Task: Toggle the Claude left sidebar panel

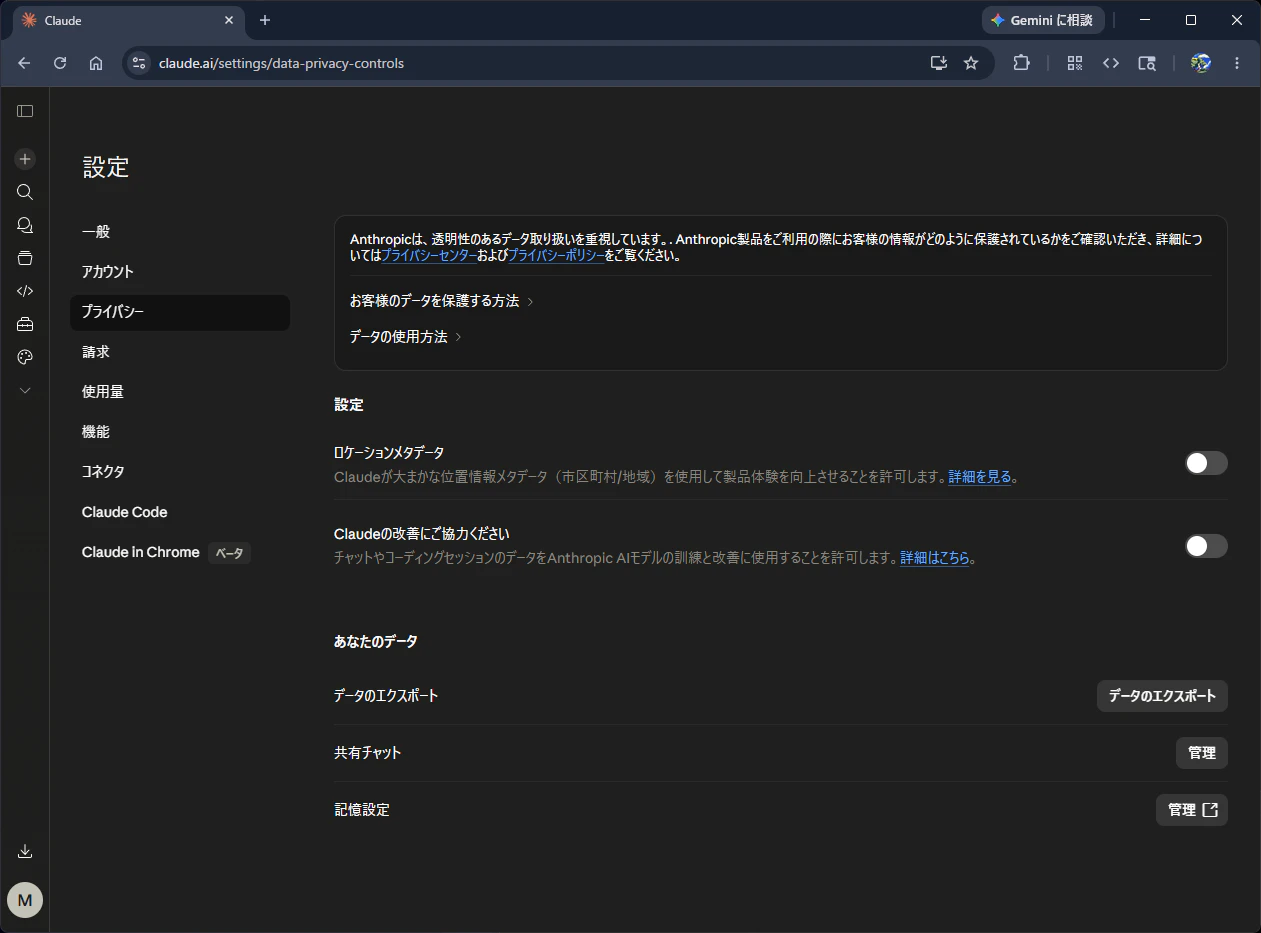Action: (x=25, y=111)
